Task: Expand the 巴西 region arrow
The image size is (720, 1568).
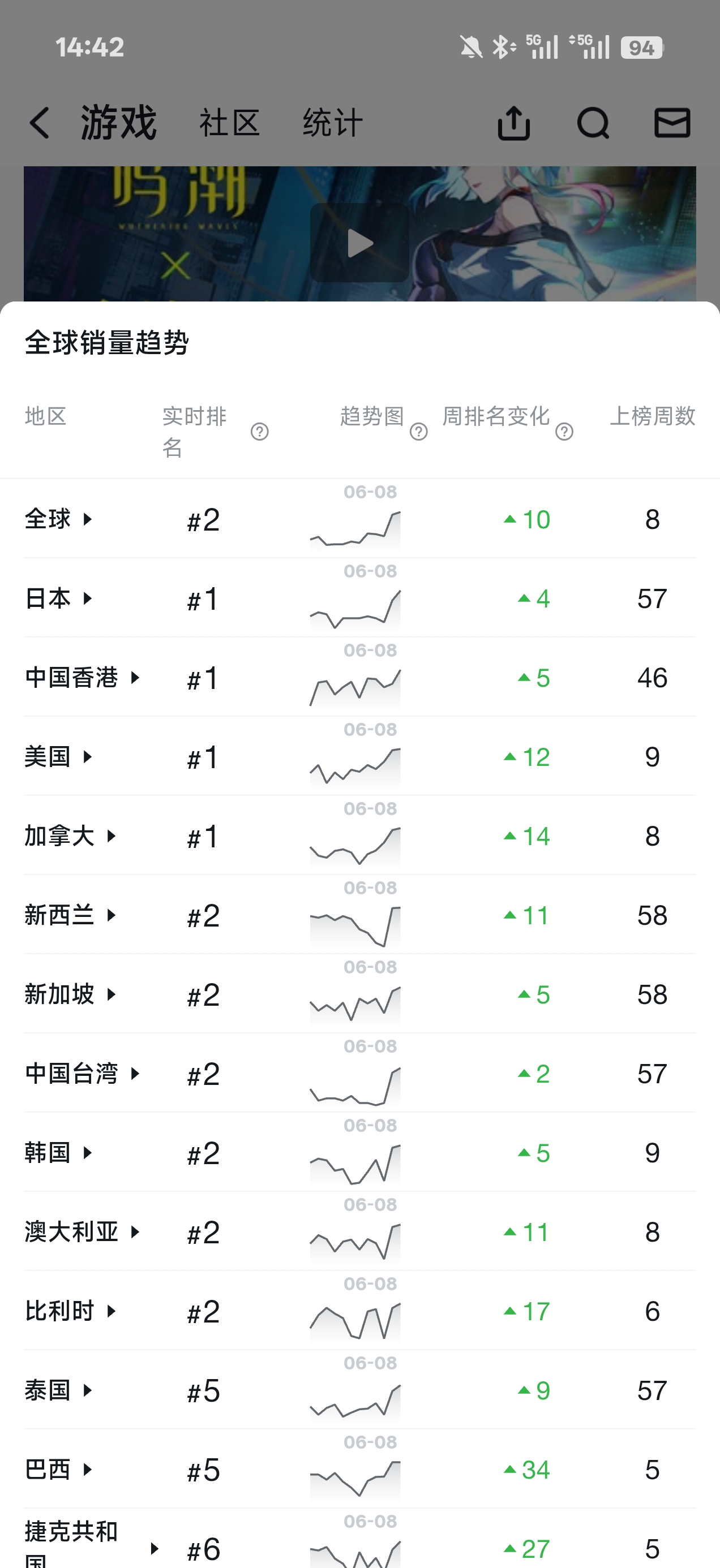Action: coord(88,1470)
